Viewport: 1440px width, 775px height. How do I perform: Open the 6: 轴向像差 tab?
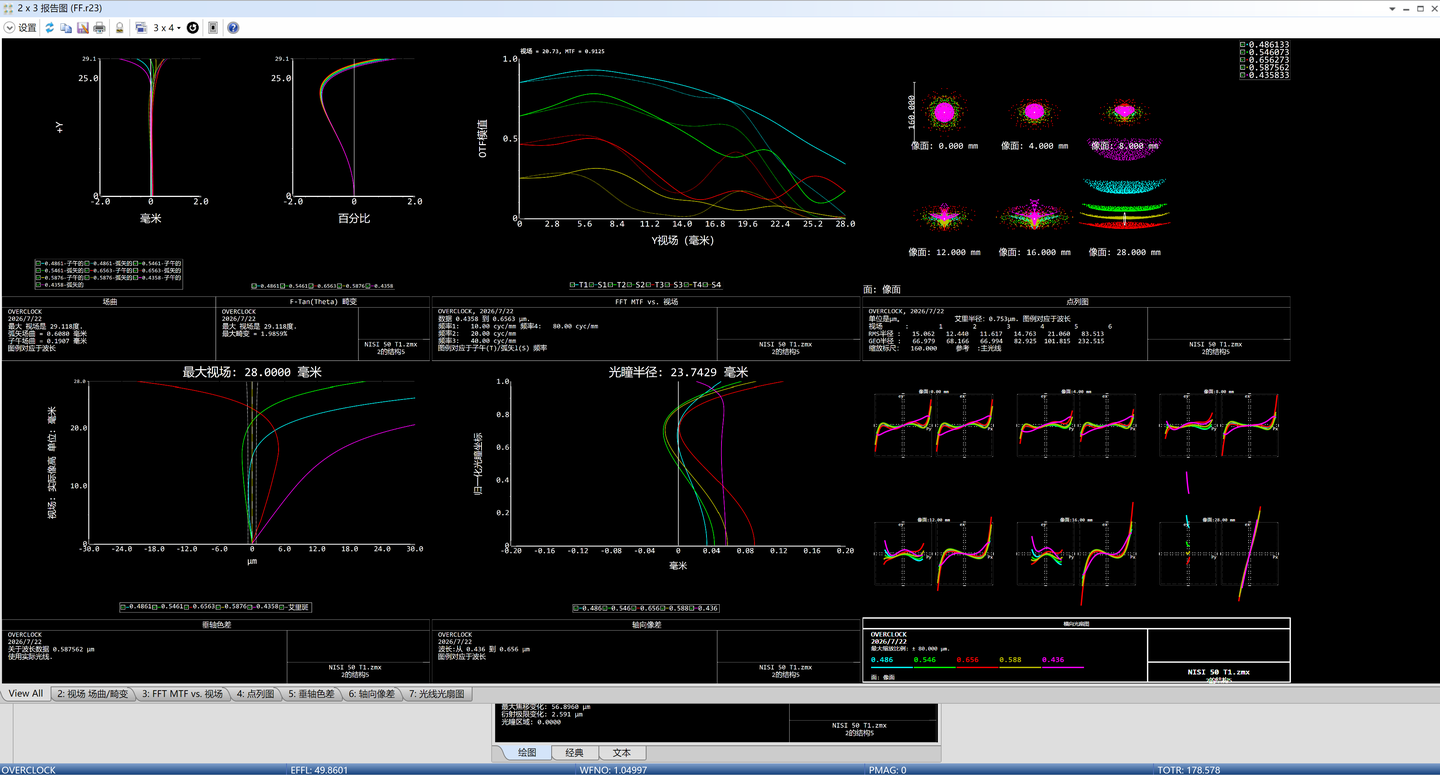[x=371, y=694]
